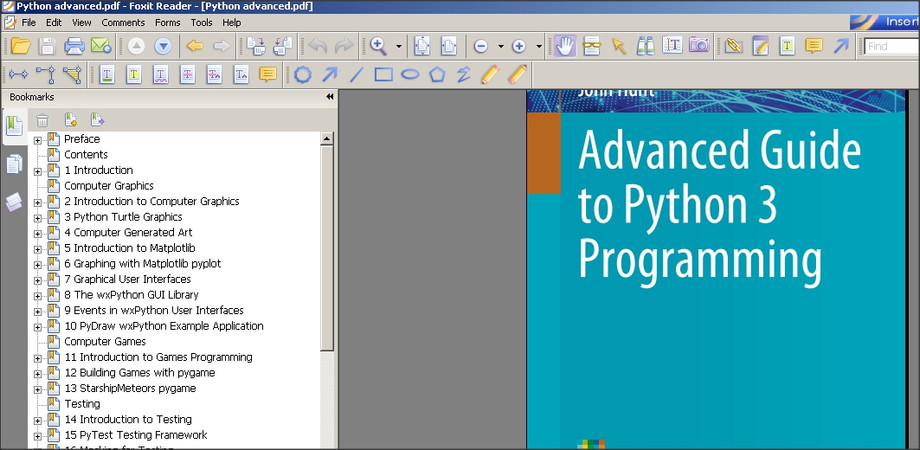Expand the Preface bookmark
Image resolution: width=920 pixels, height=450 pixels.
pyautogui.click(x=38, y=140)
